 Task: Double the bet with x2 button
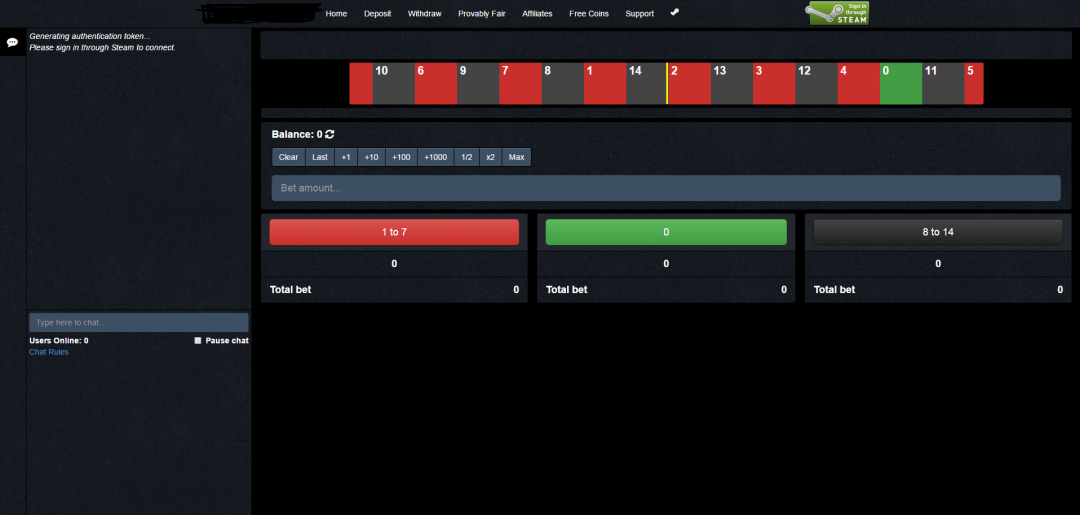coord(490,157)
